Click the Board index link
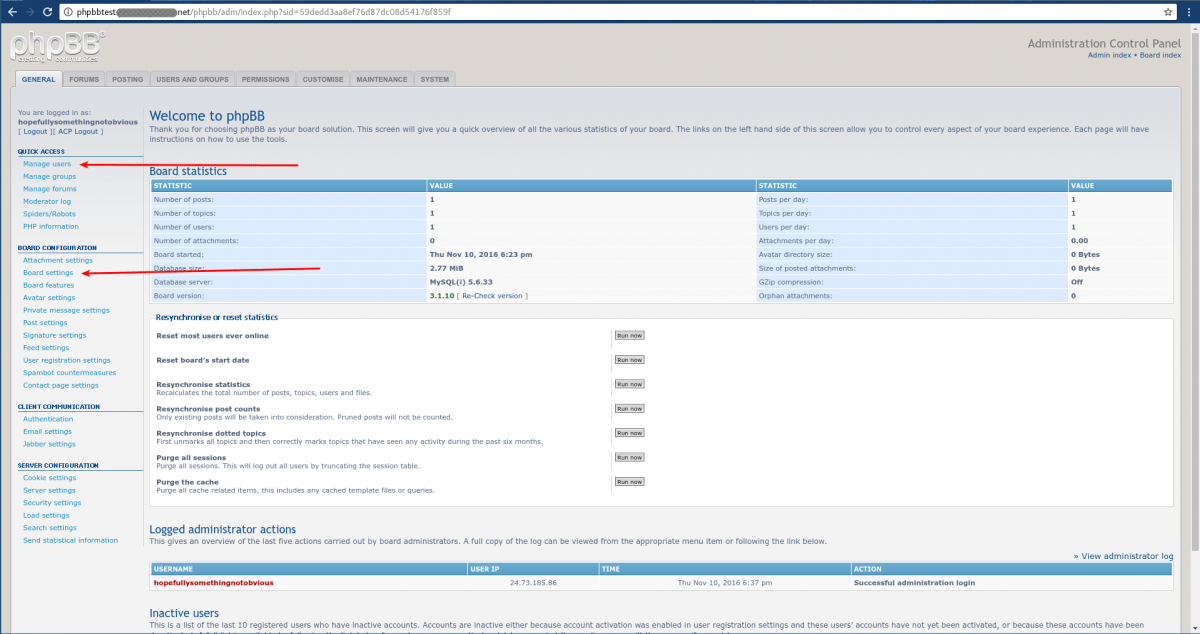The height and width of the screenshot is (634, 1200). [x=1160, y=55]
